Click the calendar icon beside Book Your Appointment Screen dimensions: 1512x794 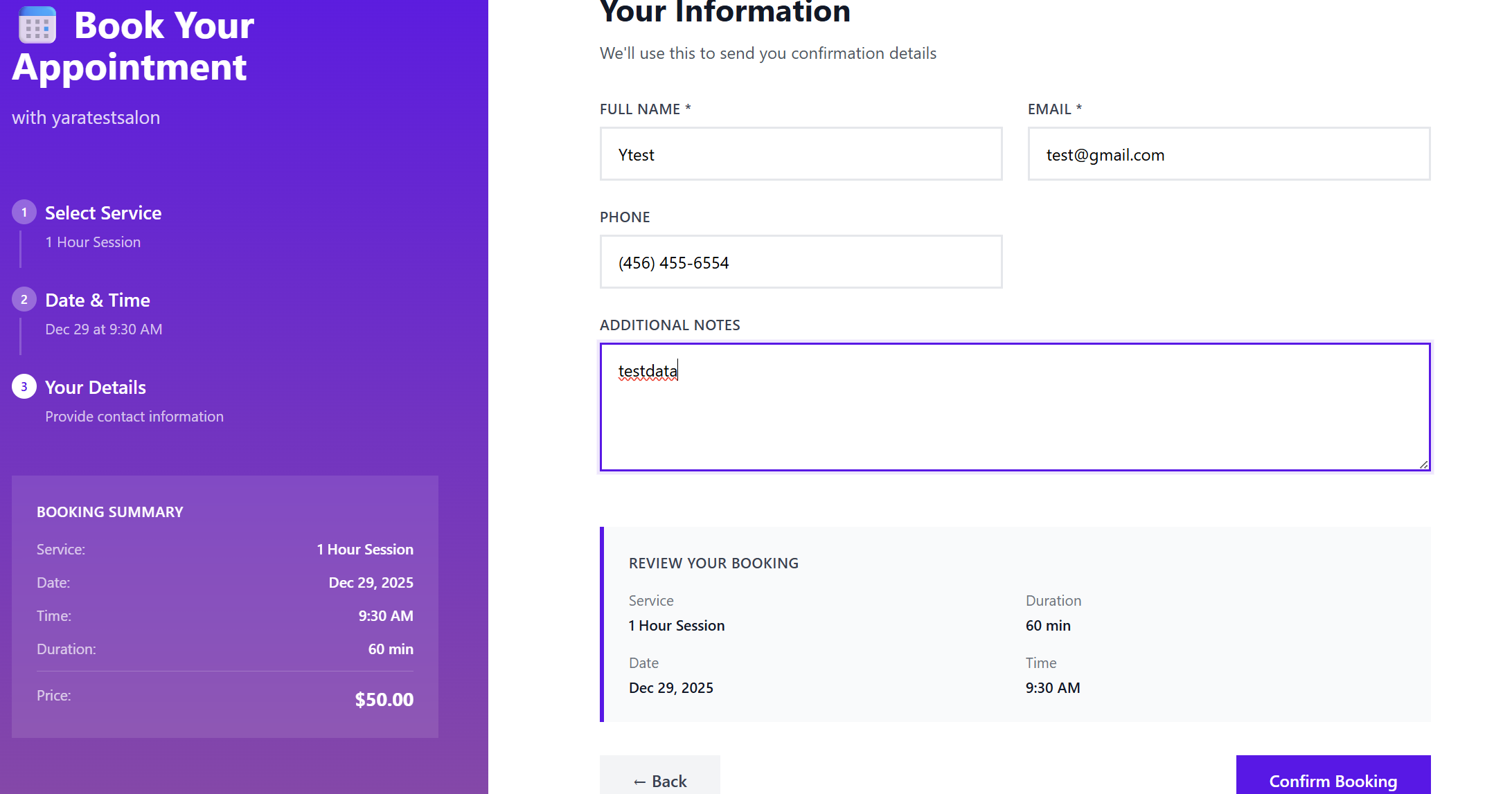[x=37, y=26]
